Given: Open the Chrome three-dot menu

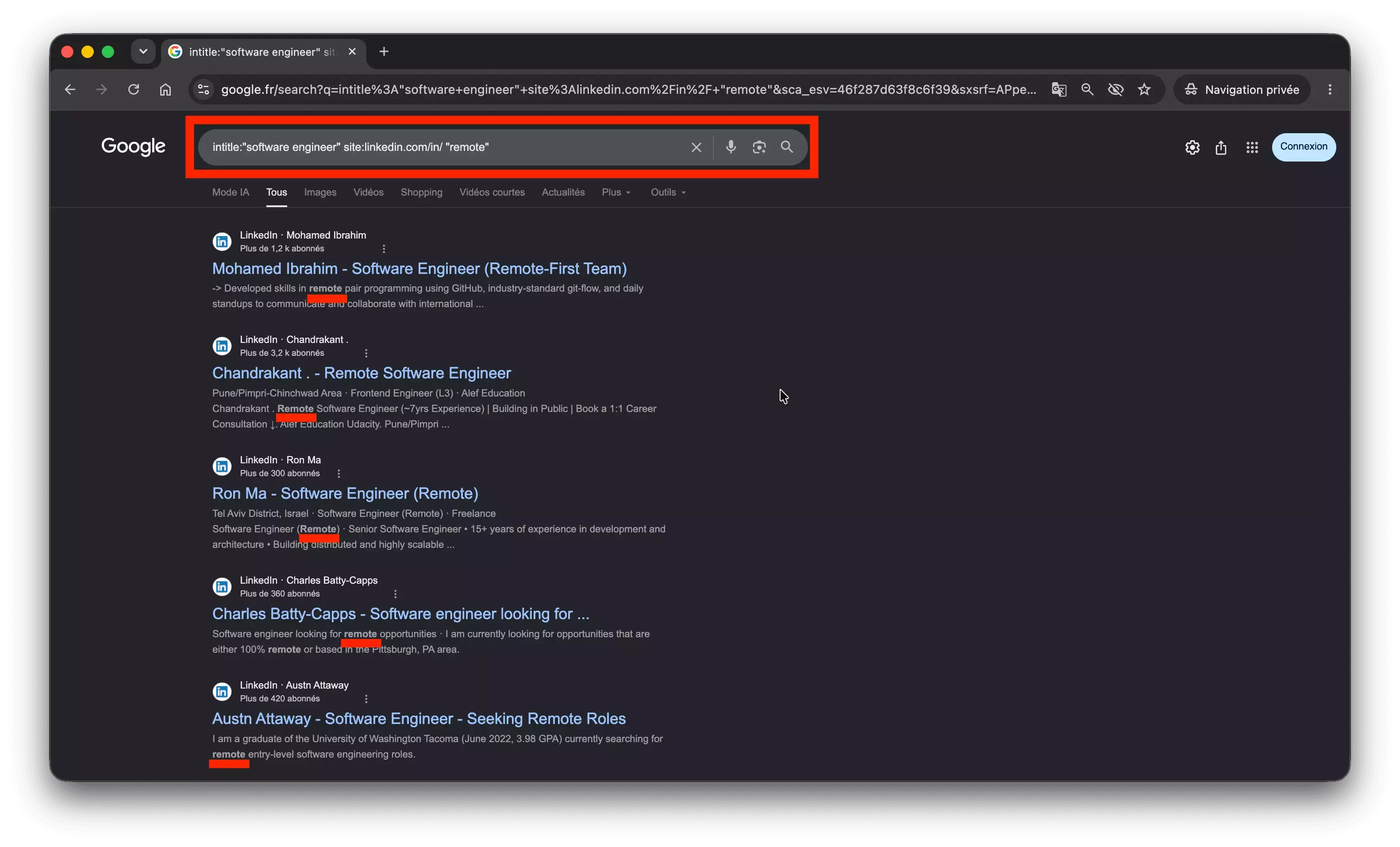Looking at the screenshot, I should 1330,90.
